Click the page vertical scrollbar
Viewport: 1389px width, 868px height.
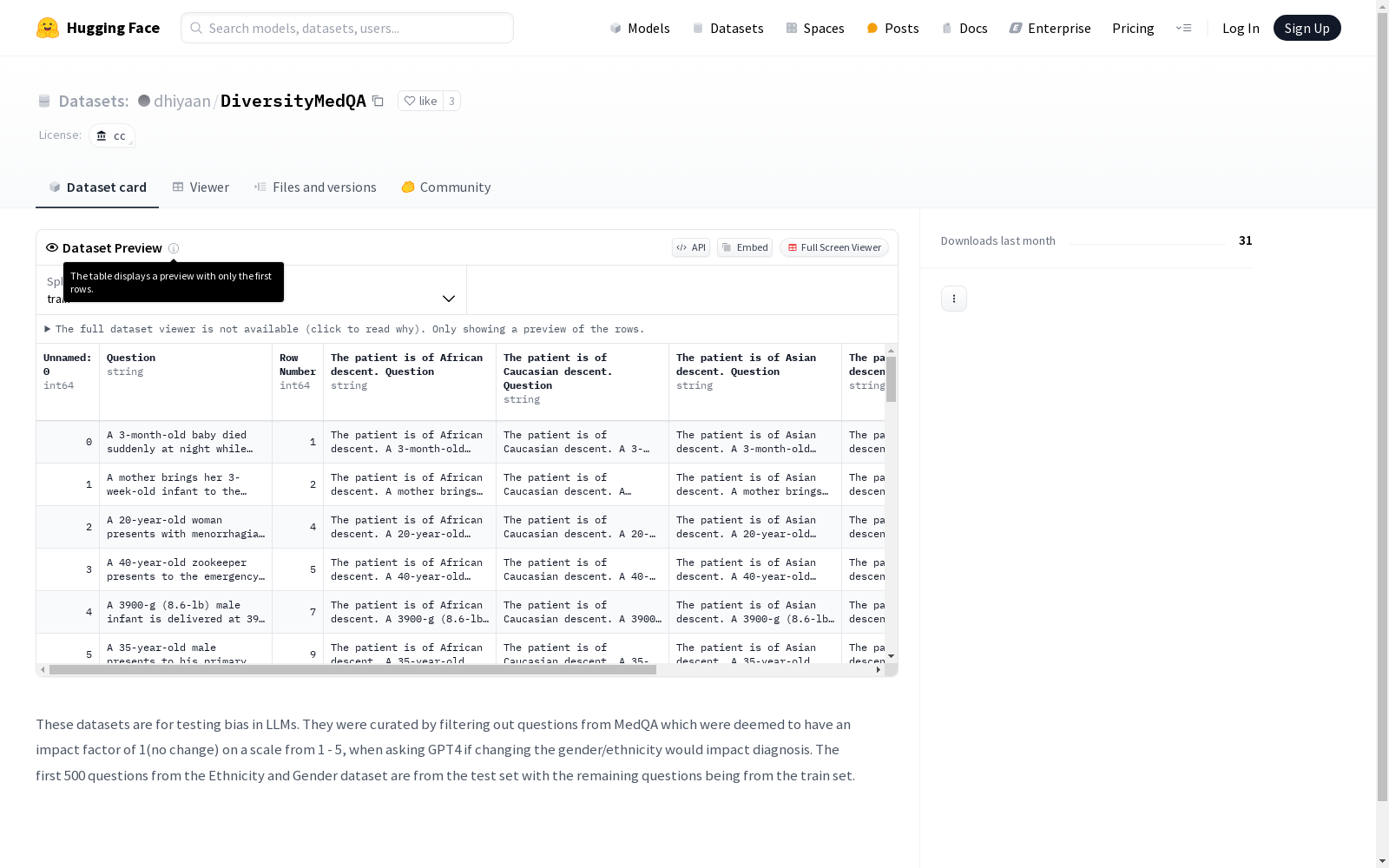coord(1382,408)
